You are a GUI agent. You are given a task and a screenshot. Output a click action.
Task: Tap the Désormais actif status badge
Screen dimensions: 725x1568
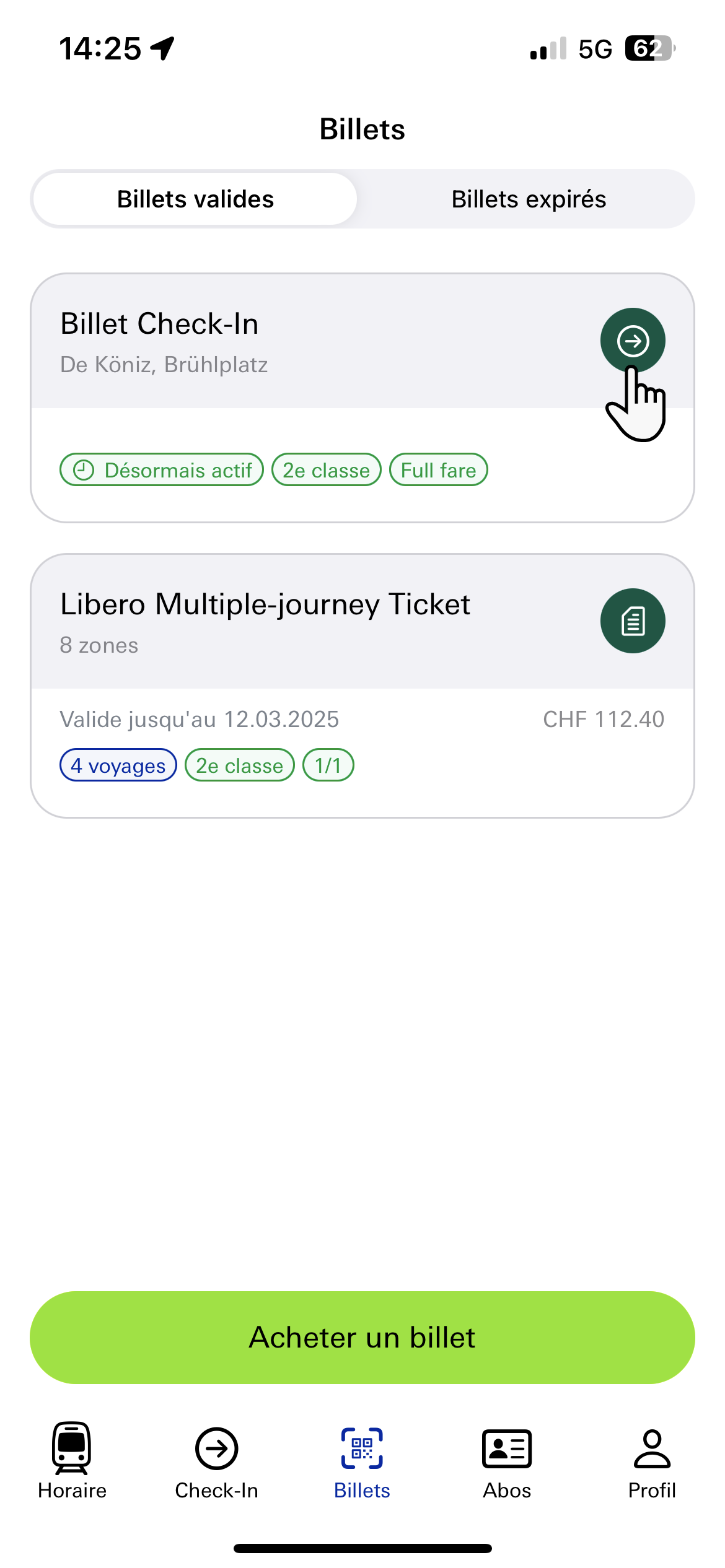(x=162, y=470)
